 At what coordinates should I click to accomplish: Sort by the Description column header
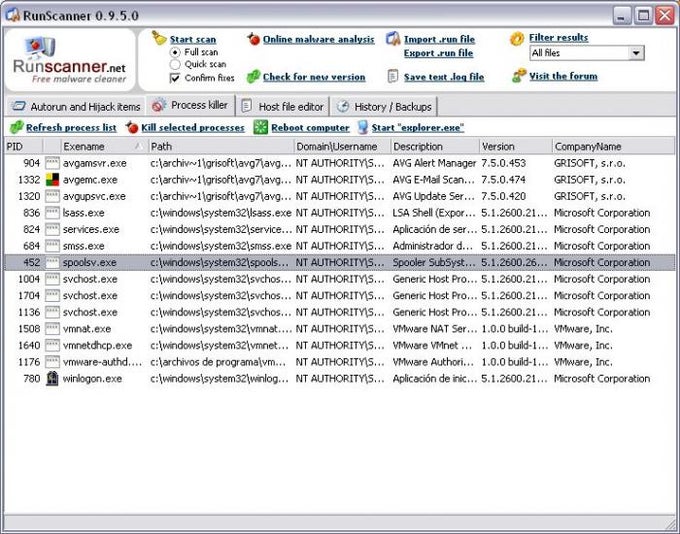pos(435,146)
